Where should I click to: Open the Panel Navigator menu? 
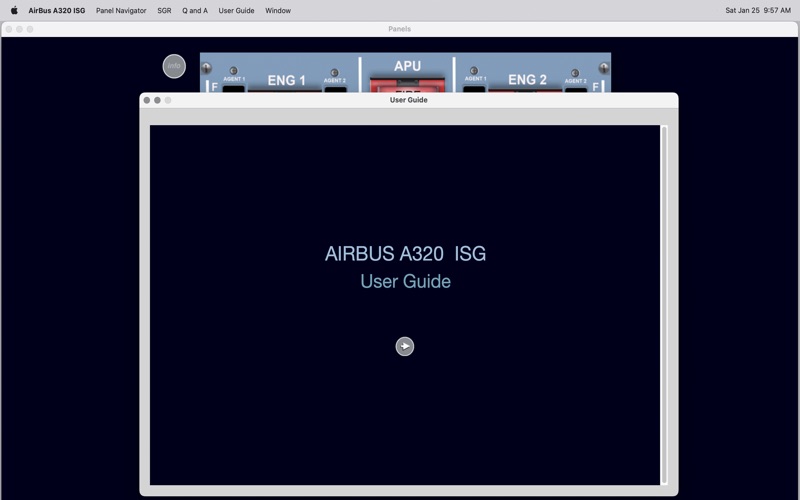click(121, 10)
